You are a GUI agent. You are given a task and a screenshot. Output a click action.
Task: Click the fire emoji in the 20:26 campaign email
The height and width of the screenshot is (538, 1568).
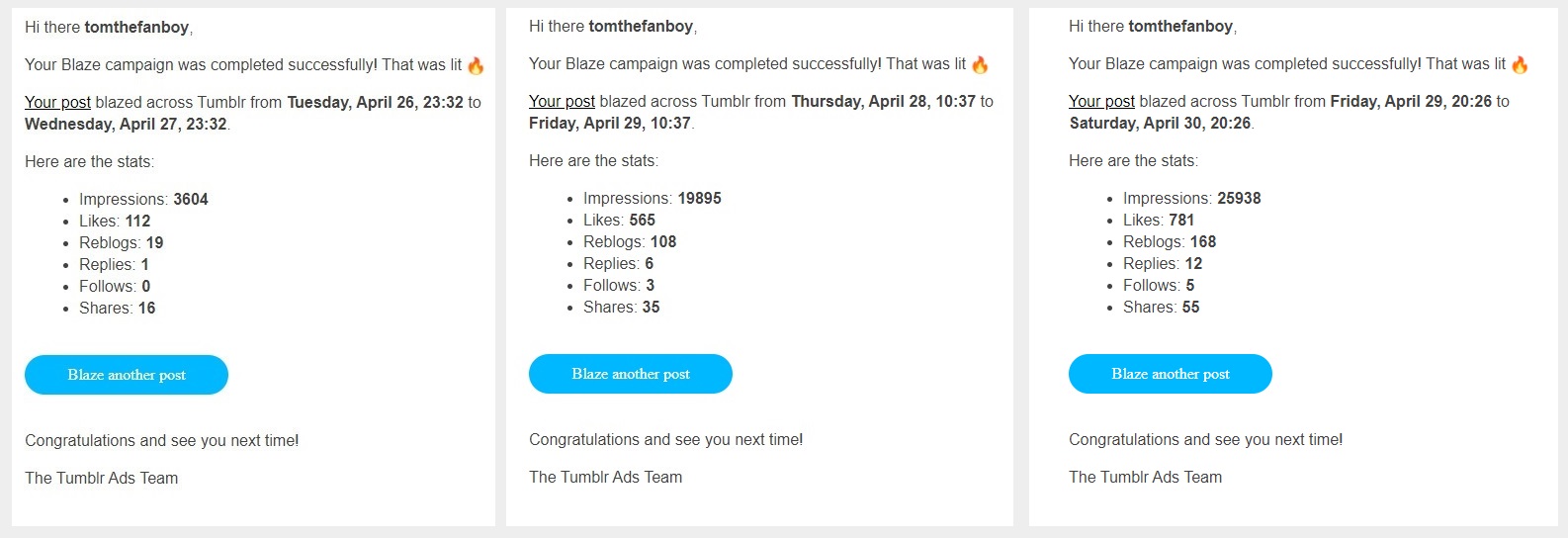1520,64
